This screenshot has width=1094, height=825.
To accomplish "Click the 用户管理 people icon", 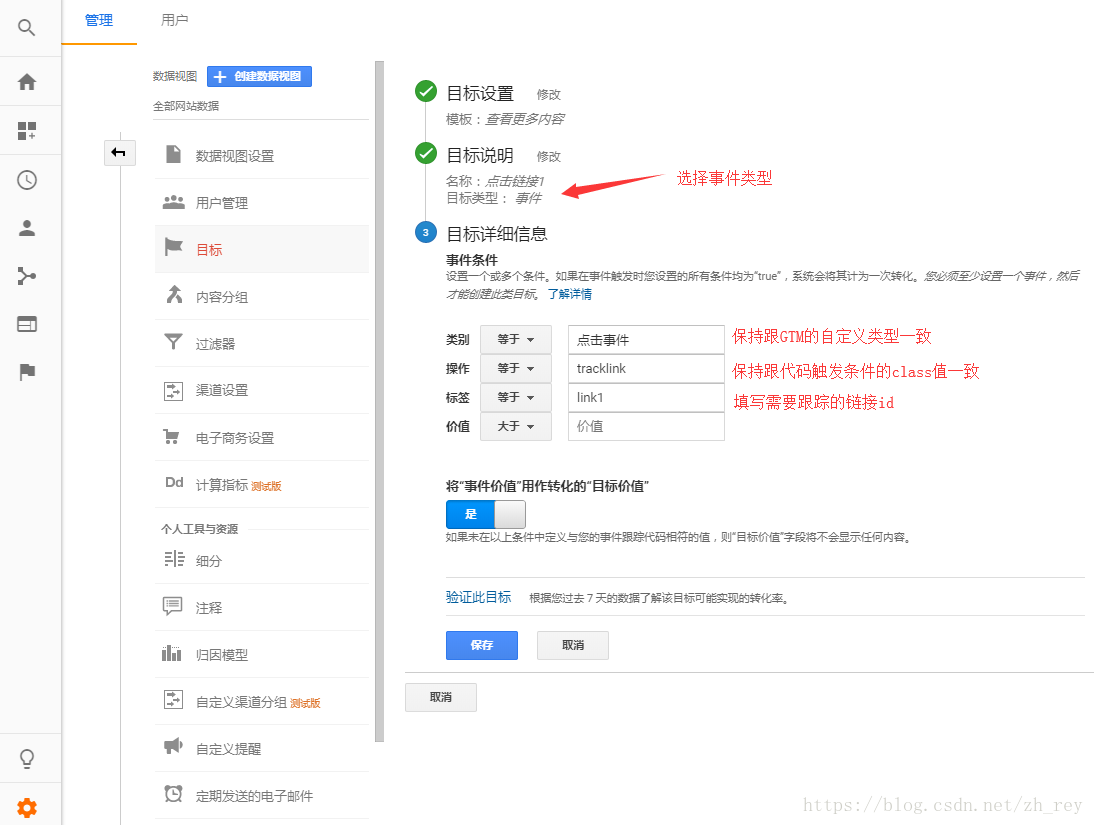I will (x=173, y=202).
